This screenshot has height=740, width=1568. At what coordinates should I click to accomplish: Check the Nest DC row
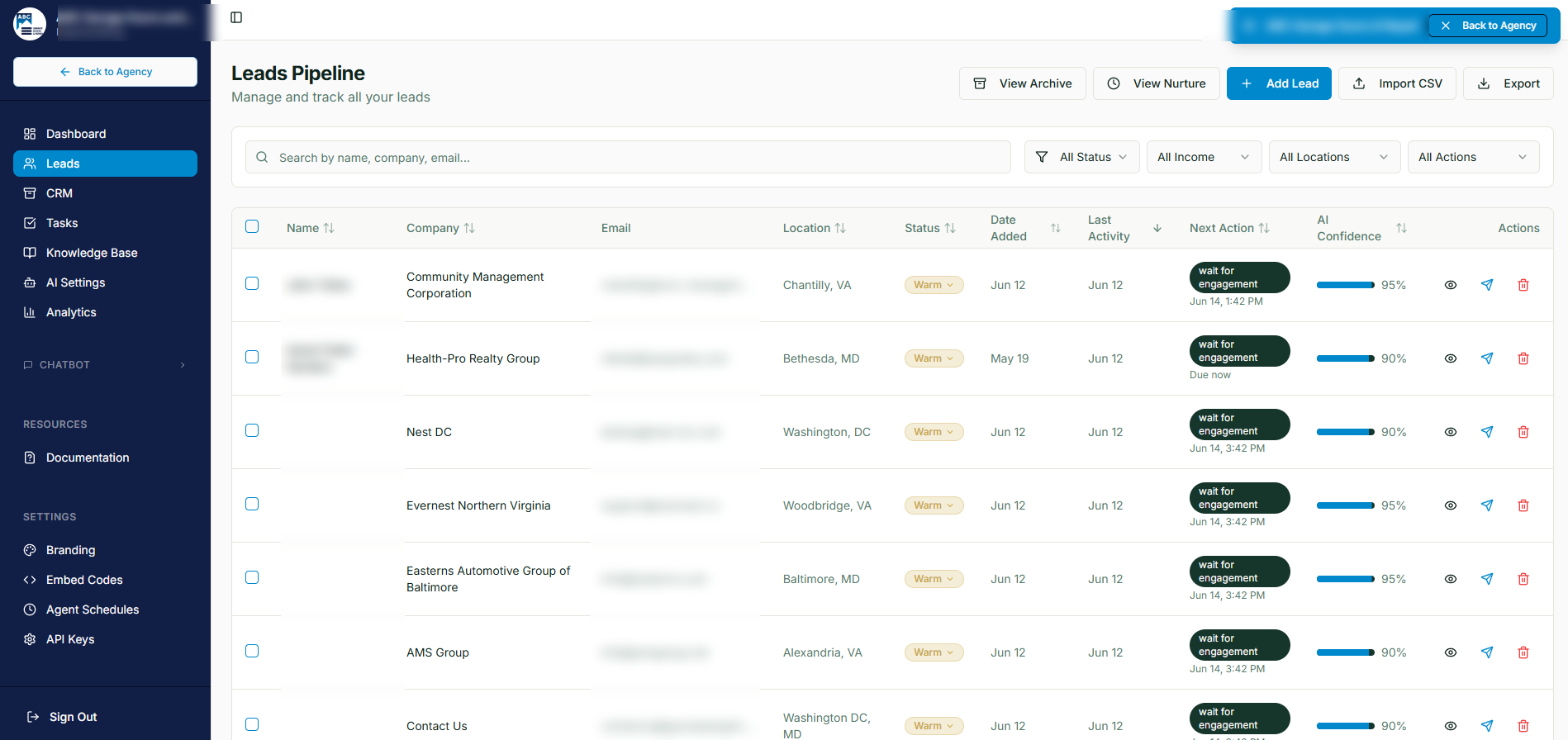pyautogui.click(x=252, y=430)
